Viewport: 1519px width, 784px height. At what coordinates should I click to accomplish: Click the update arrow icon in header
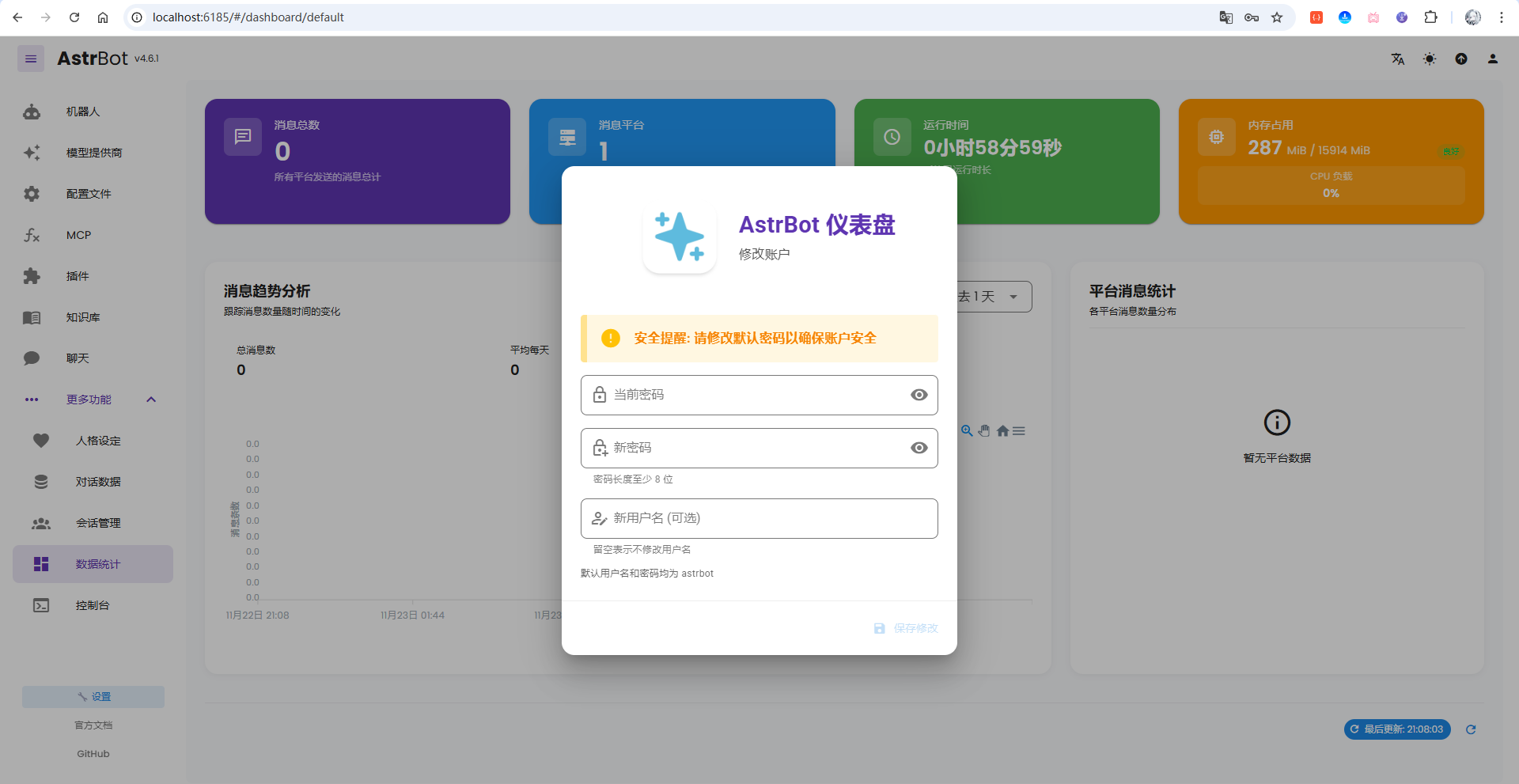pyautogui.click(x=1461, y=59)
